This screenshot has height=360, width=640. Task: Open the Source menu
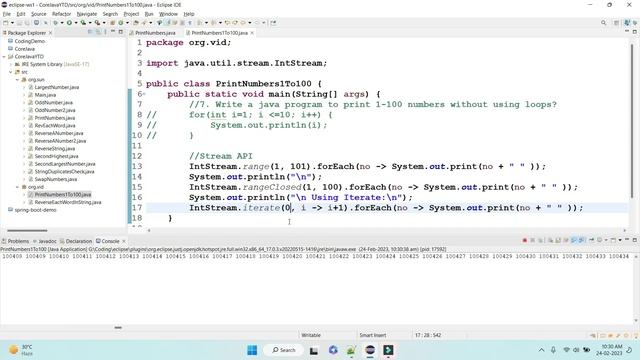coord(39,14)
